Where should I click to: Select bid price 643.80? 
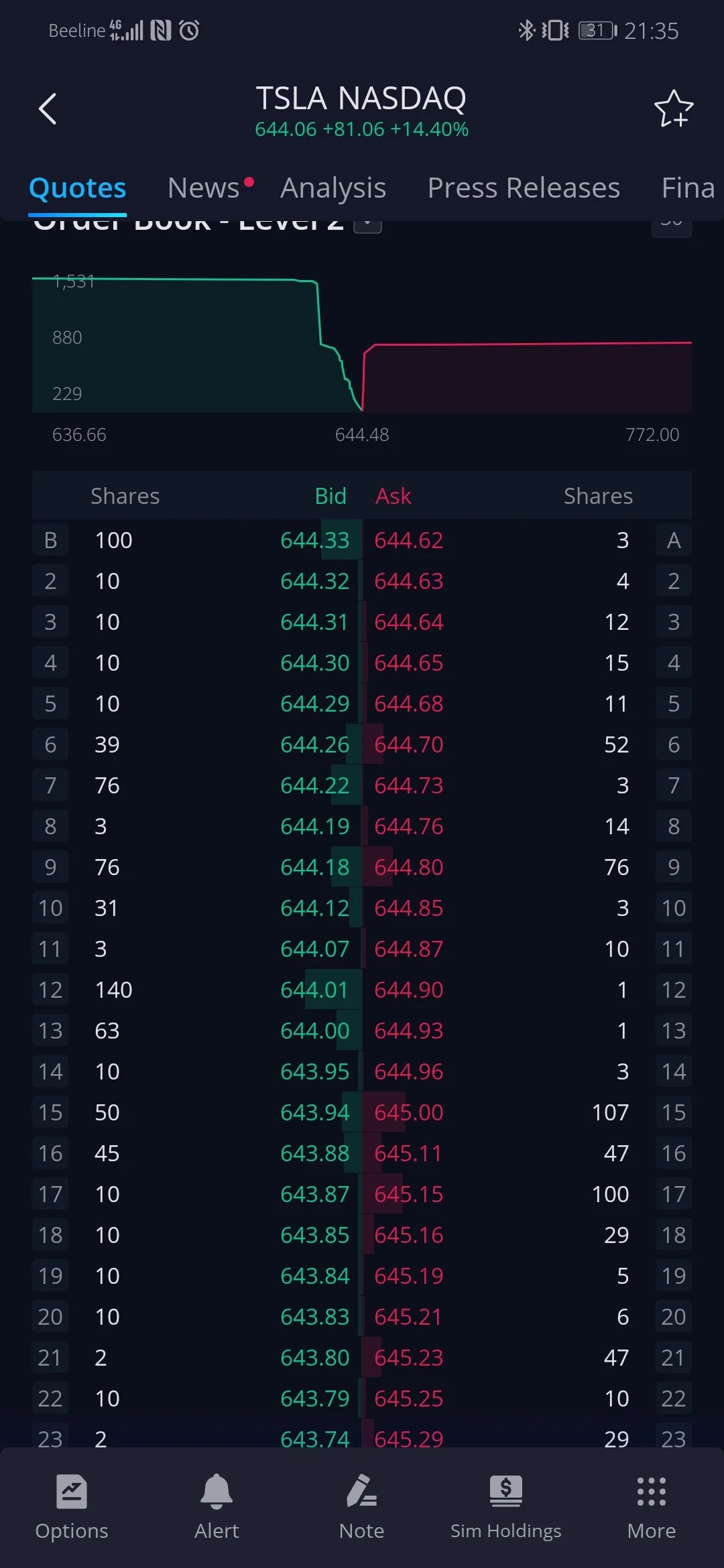click(x=315, y=1358)
